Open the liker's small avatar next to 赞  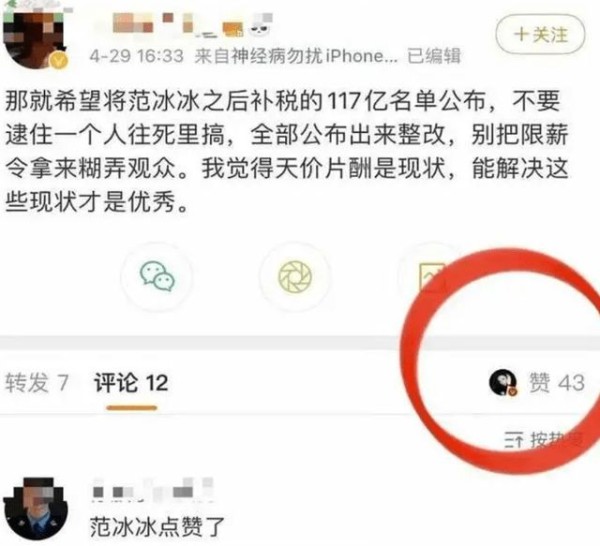(503, 382)
